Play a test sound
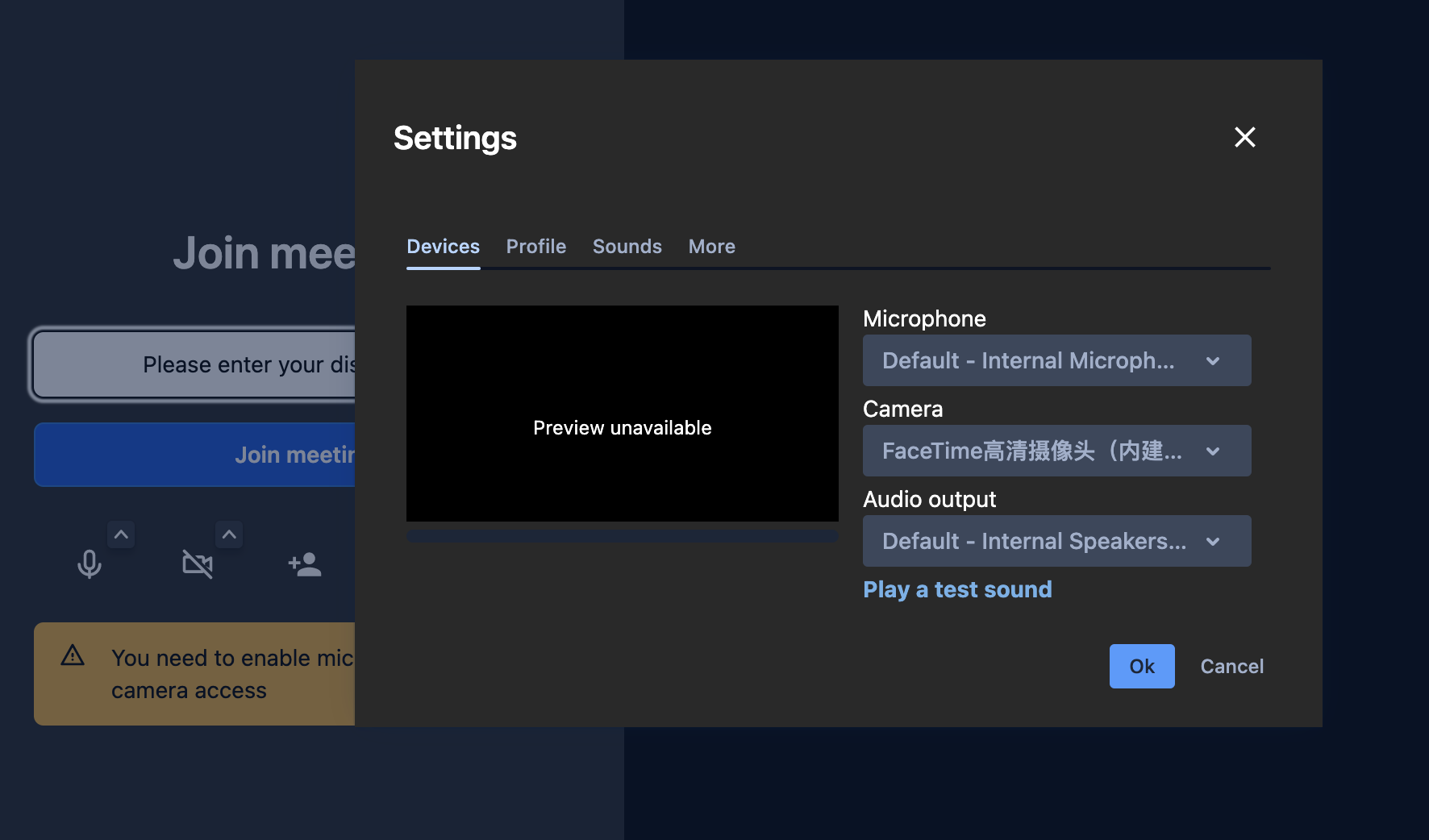This screenshot has width=1429, height=840. coord(957,589)
